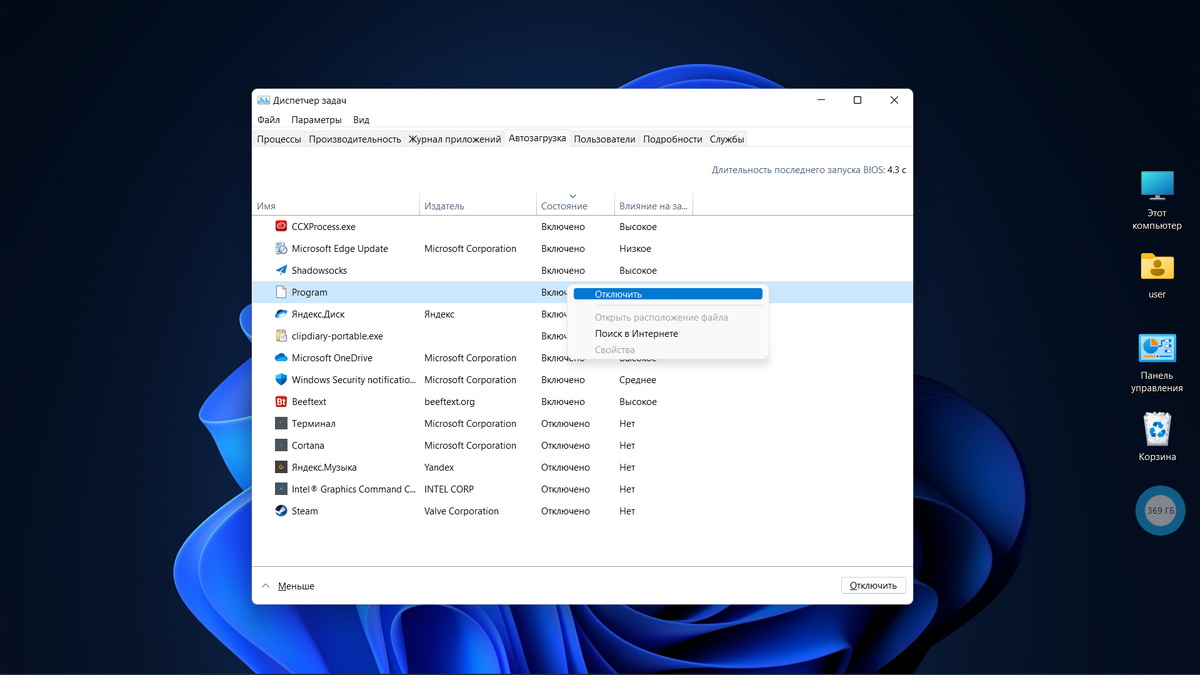This screenshot has height=675, width=1200.
Task: Switch to the Процессы tab
Action: click(x=279, y=139)
